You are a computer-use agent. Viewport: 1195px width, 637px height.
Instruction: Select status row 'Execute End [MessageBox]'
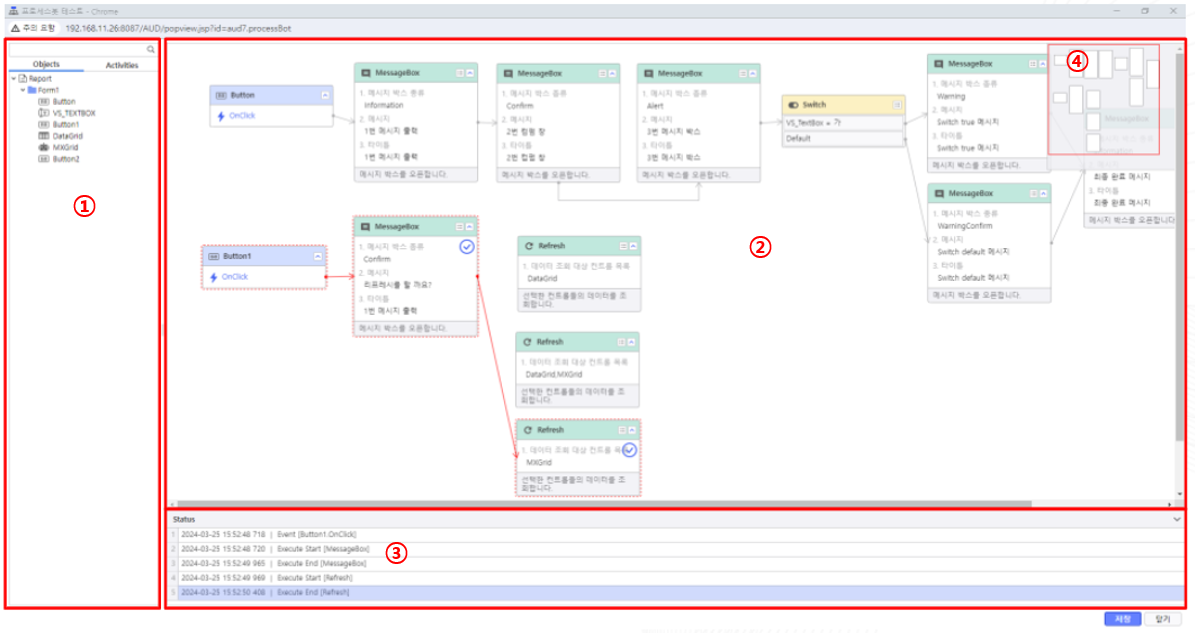tap(676, 564)
